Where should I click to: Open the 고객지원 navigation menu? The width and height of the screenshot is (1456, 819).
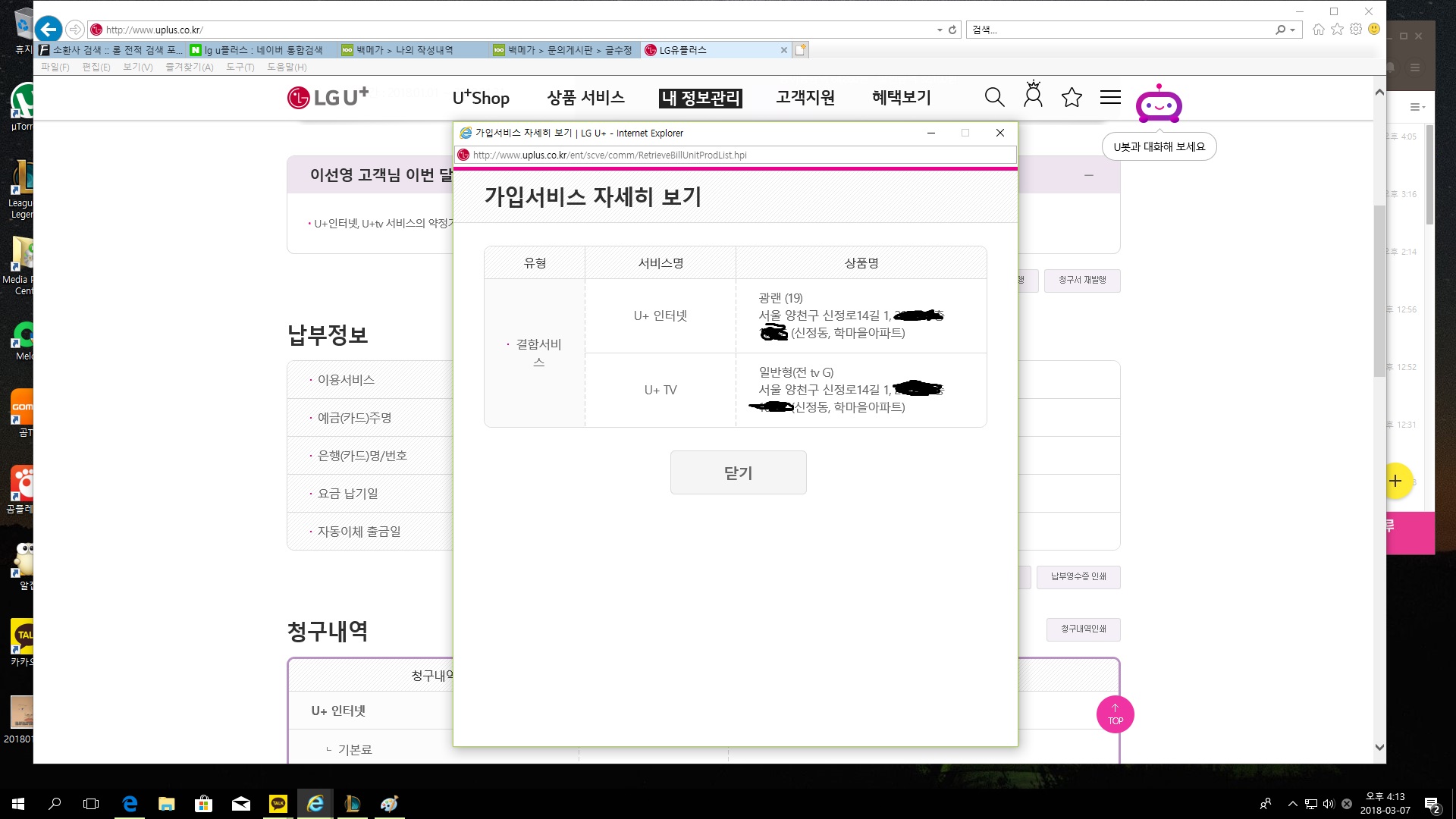805,97
